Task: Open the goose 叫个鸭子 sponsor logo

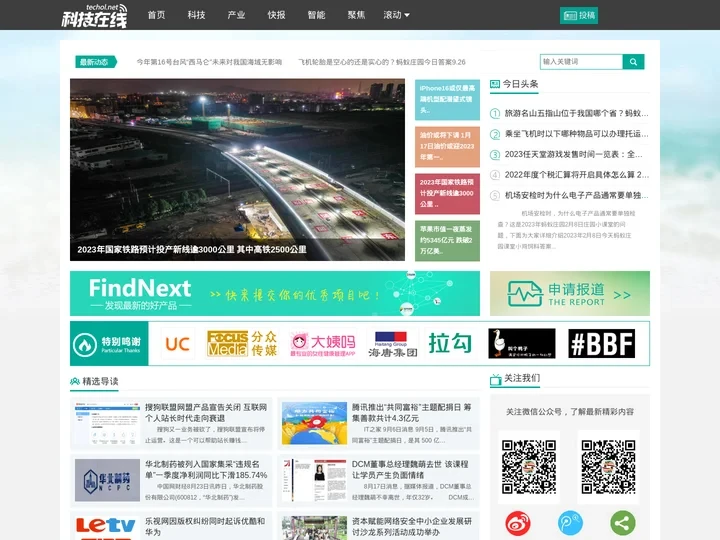Action: [522, 343]
